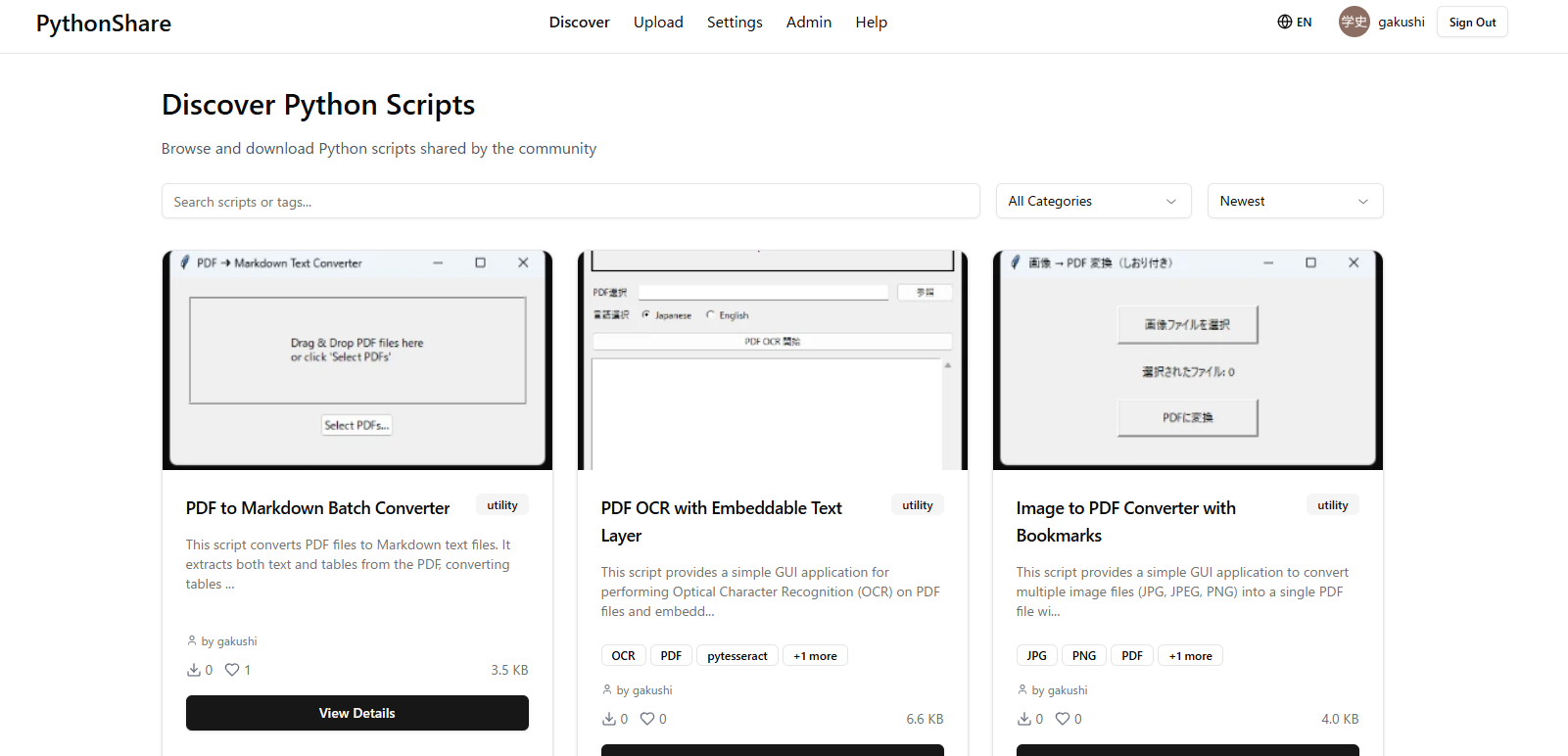Like the PDF to Markdown Batch Converter script
Image resolution: width=1568 pixels, height=756 pixels.
tap(232, 670)
